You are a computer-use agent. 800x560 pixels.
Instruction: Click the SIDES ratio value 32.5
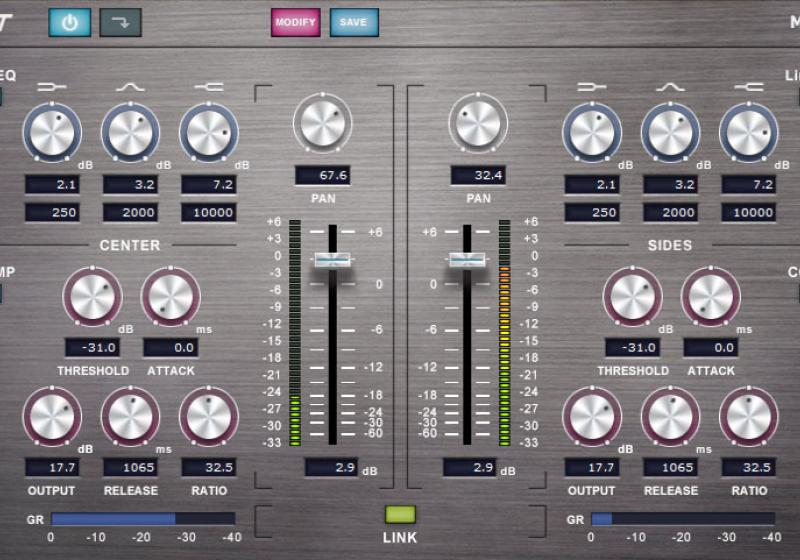[748, 467]
